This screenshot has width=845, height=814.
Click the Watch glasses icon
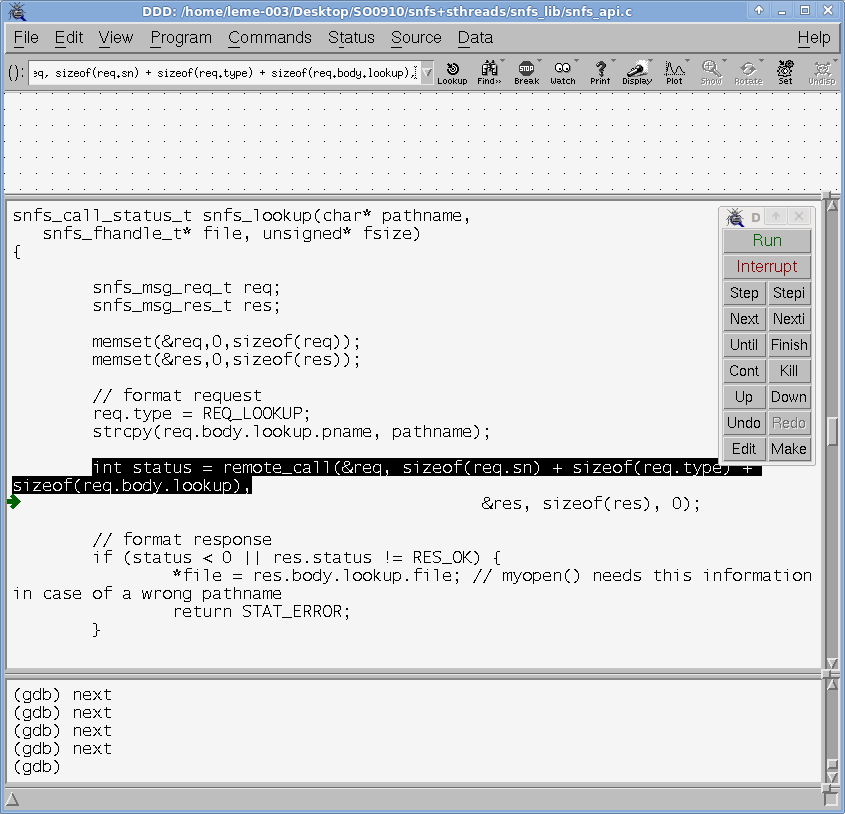(x=563, y=73)
